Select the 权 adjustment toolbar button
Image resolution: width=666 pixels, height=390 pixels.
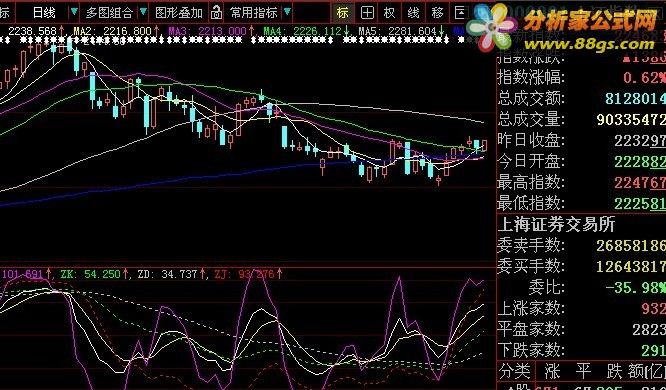click(389, 13)
